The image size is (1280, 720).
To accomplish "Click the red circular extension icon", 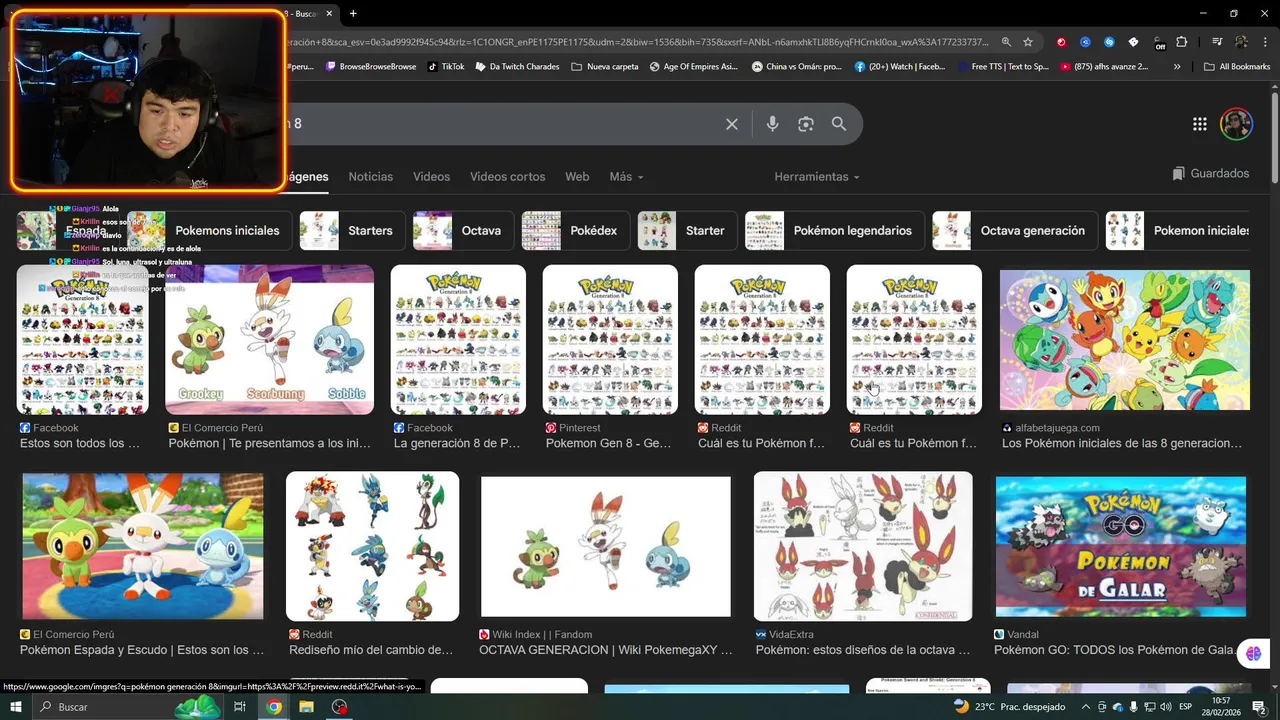I will click(1061, 42).
